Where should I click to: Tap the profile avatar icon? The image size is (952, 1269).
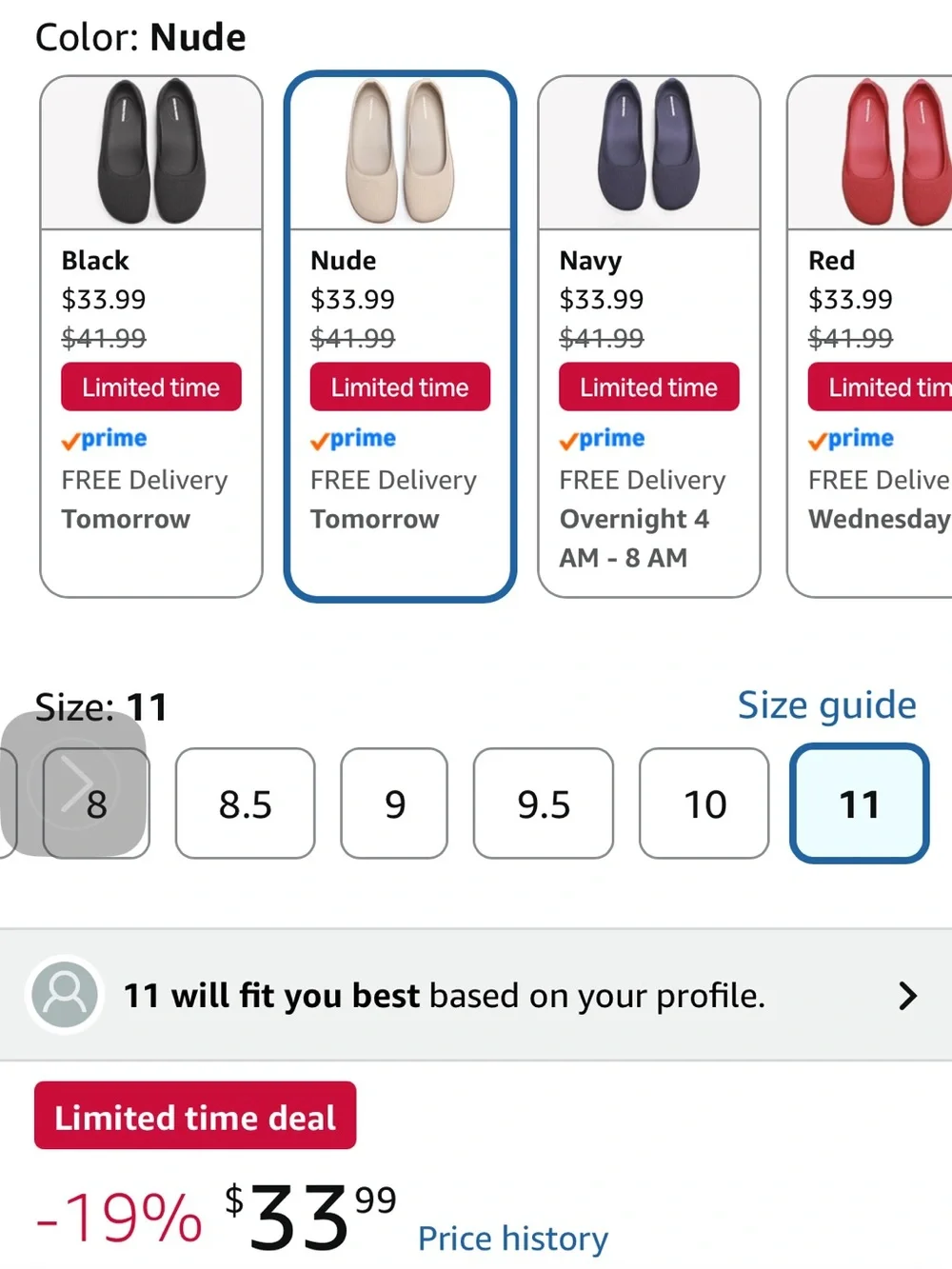tap(65, 994)
